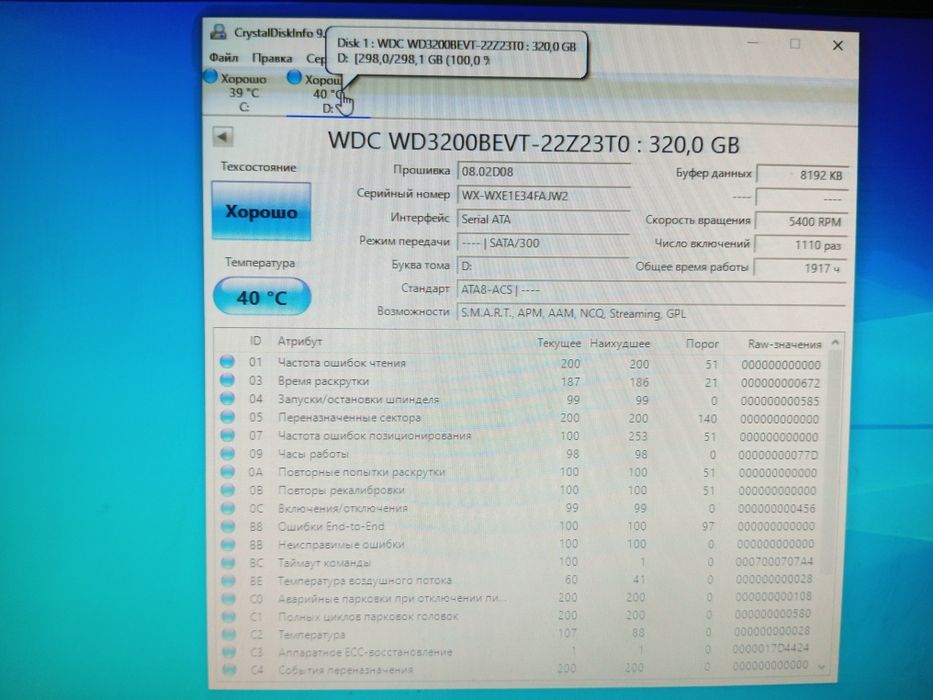
Task: Close the CrystalDiskInfo window
Action: [838, 45]
